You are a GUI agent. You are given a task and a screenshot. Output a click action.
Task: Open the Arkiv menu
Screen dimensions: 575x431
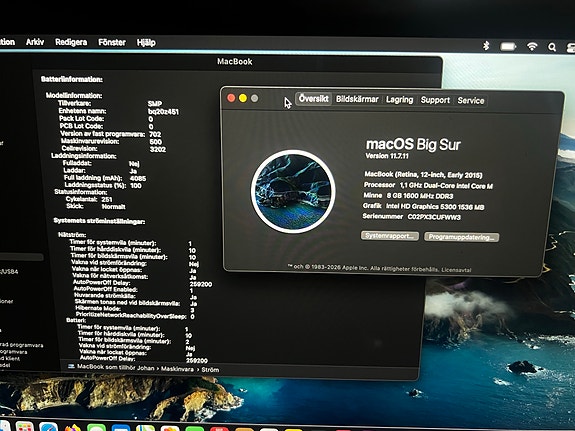pos(35,42)
